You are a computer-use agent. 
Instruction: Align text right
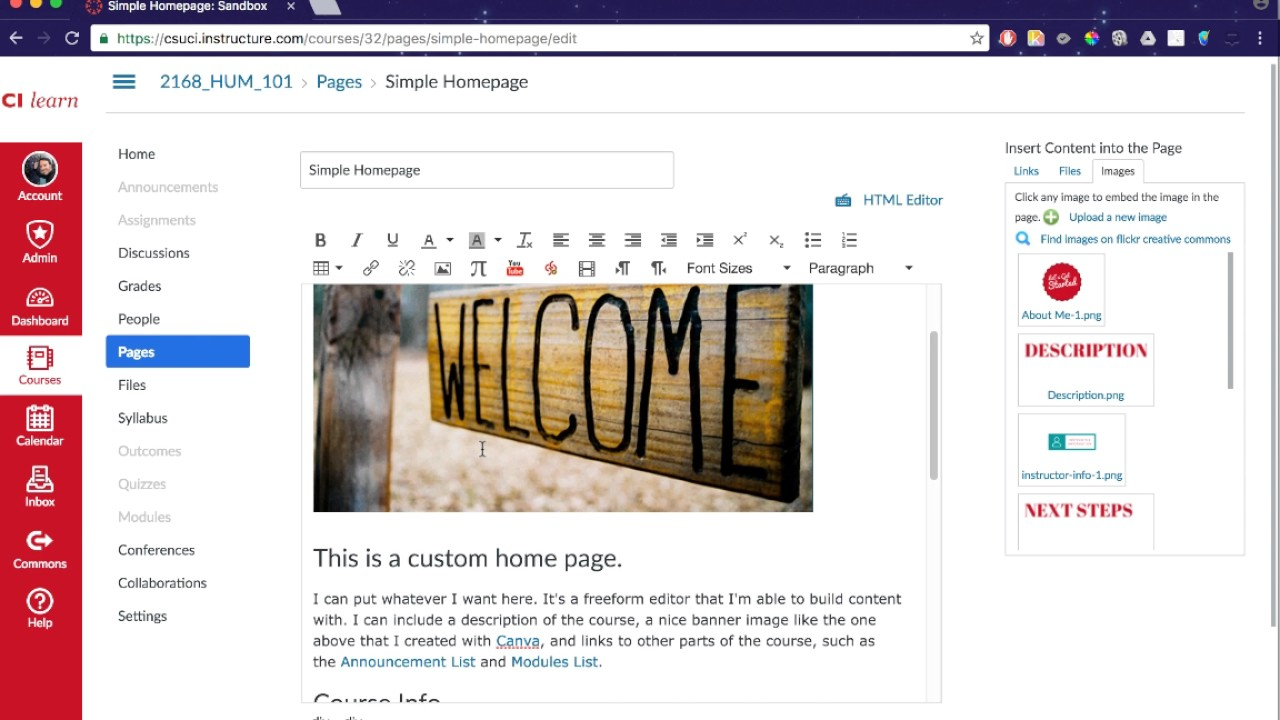(x=632, y=240)
